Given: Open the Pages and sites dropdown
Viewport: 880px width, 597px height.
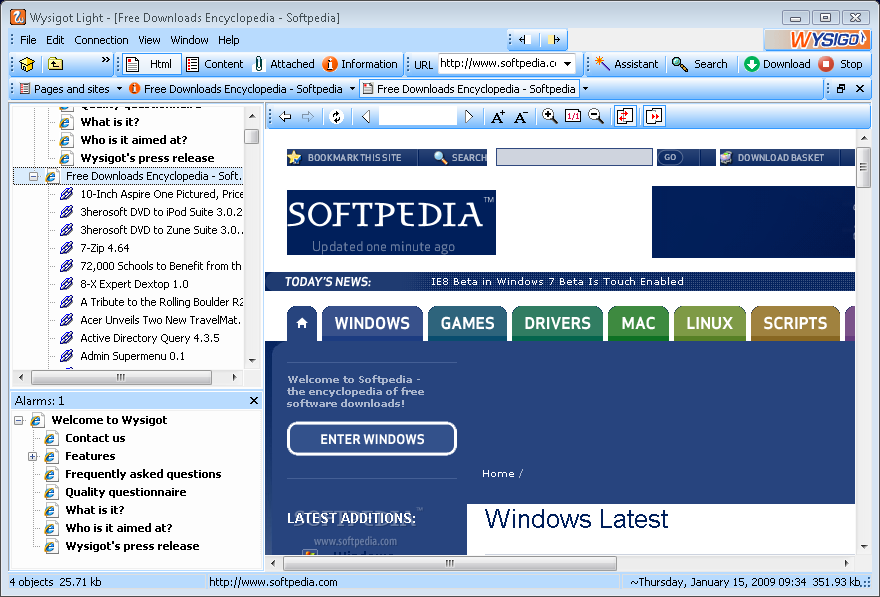Looking at the screenshot, I should [x=119, y=89].
